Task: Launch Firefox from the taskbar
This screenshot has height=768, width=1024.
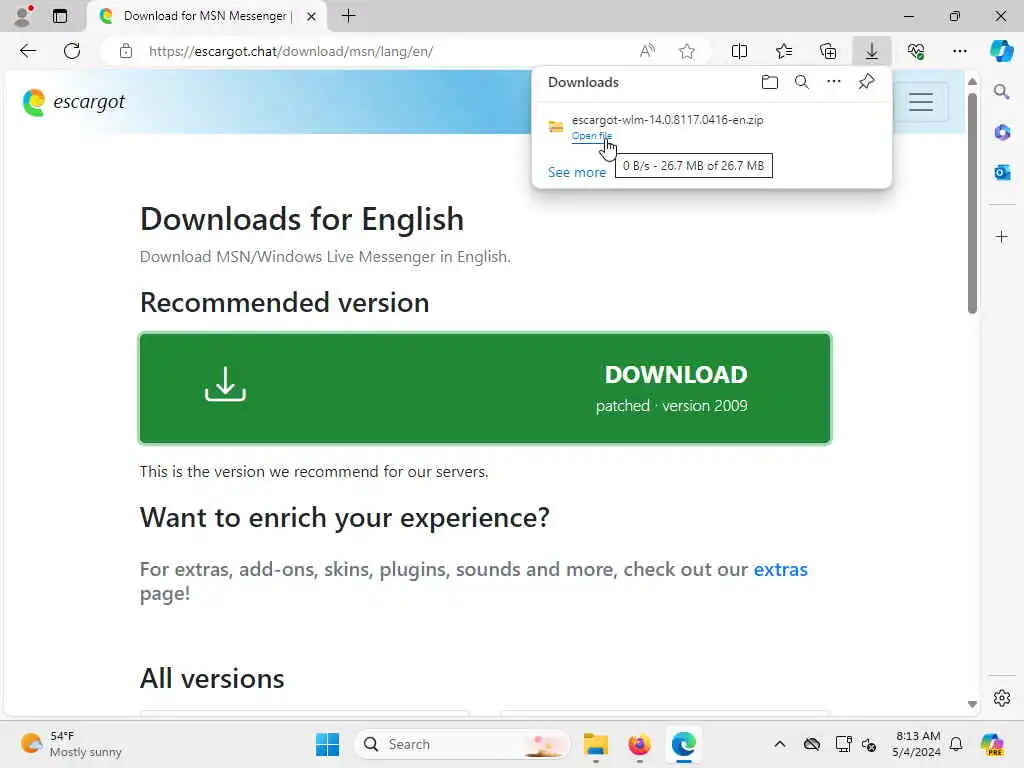Action: pos(639,744)
